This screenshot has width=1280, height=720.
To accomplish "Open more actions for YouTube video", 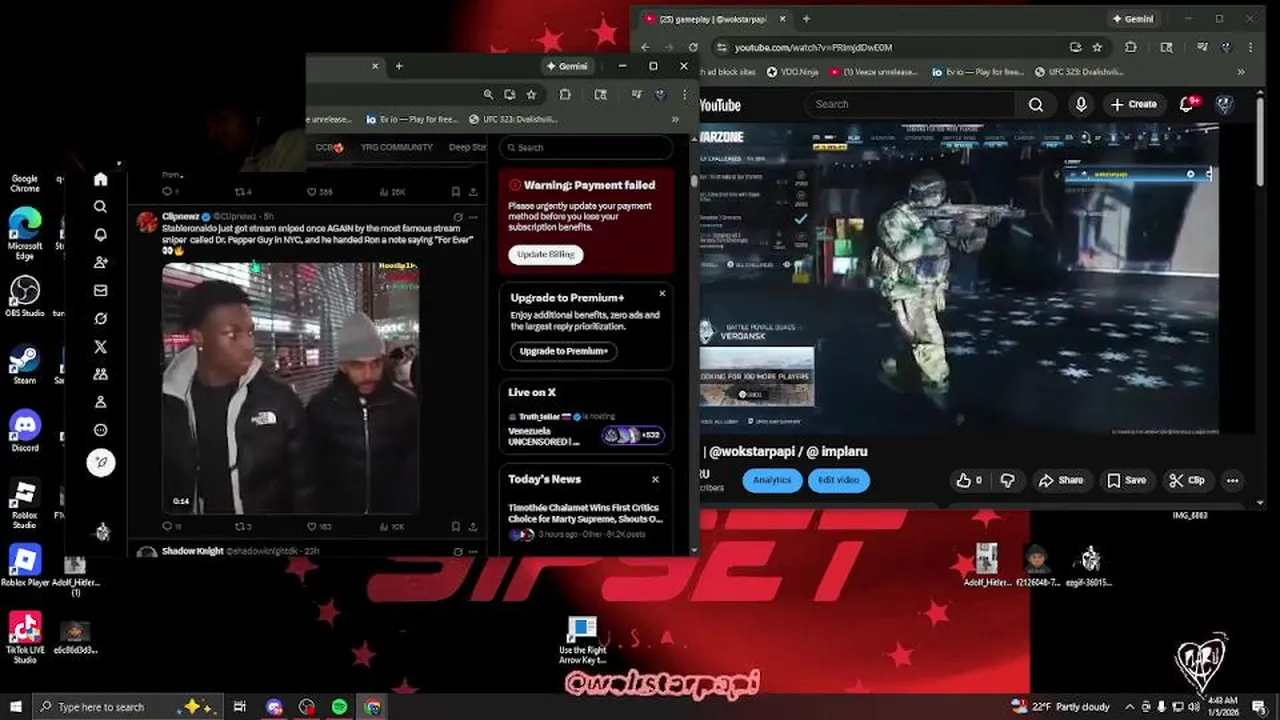I will tap(1232, 480).
